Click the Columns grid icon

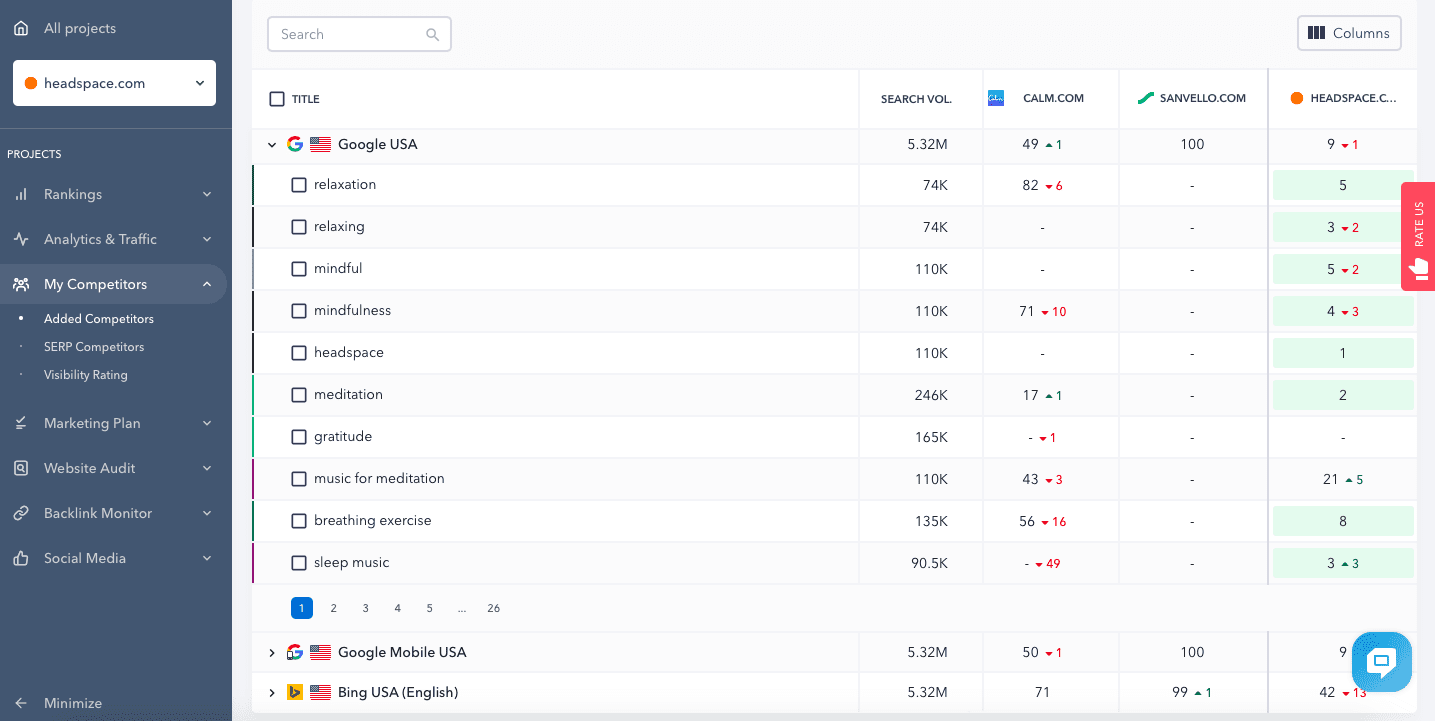[1316, 33]
